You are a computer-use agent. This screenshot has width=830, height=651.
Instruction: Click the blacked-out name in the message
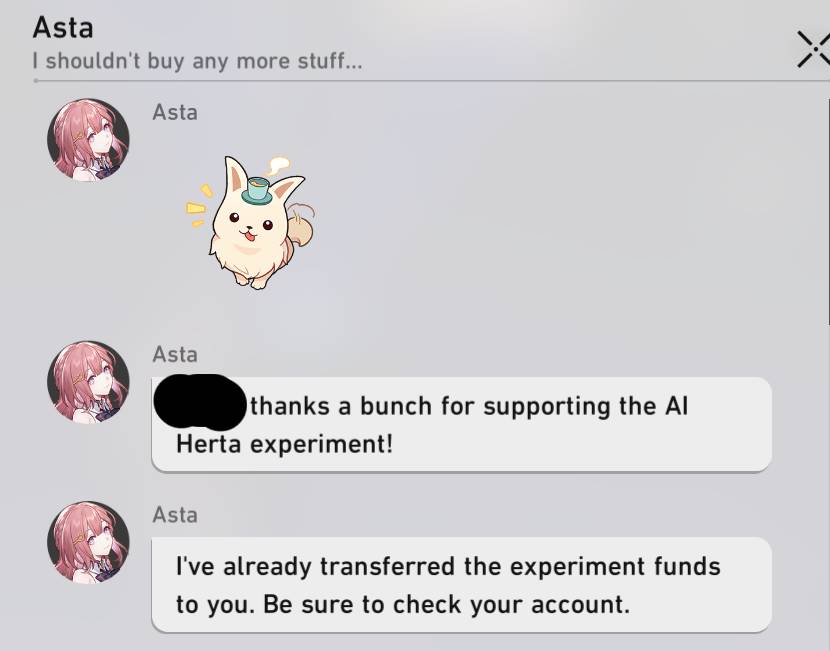[200, 402]
